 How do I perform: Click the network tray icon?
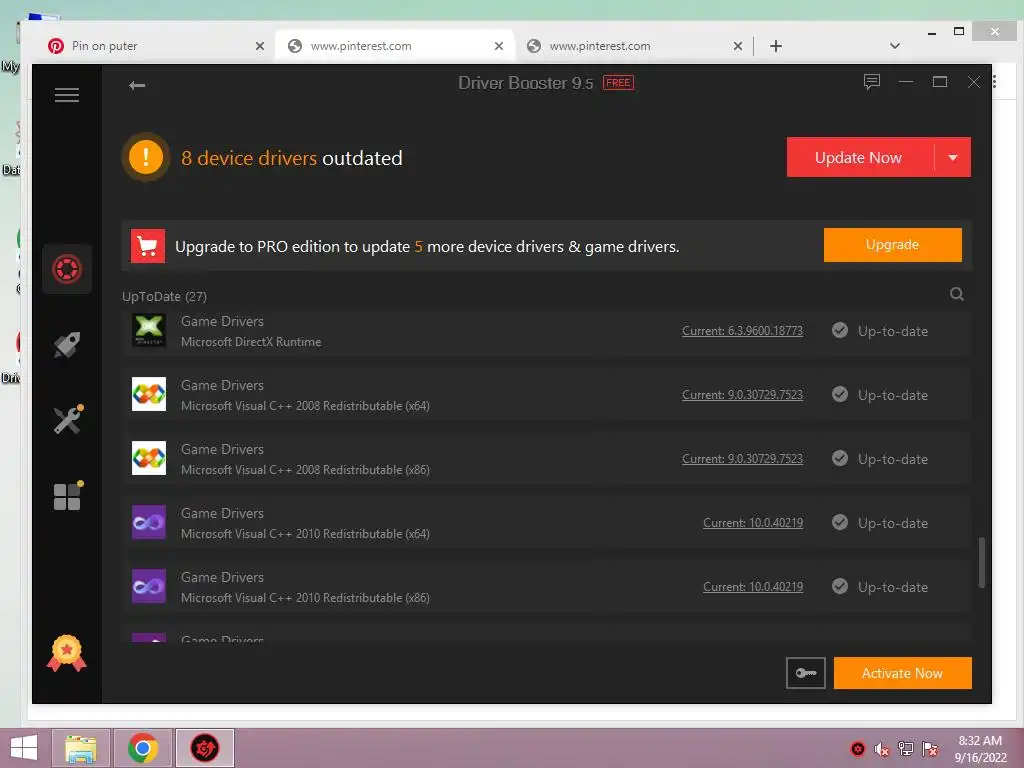pos(906,749)
